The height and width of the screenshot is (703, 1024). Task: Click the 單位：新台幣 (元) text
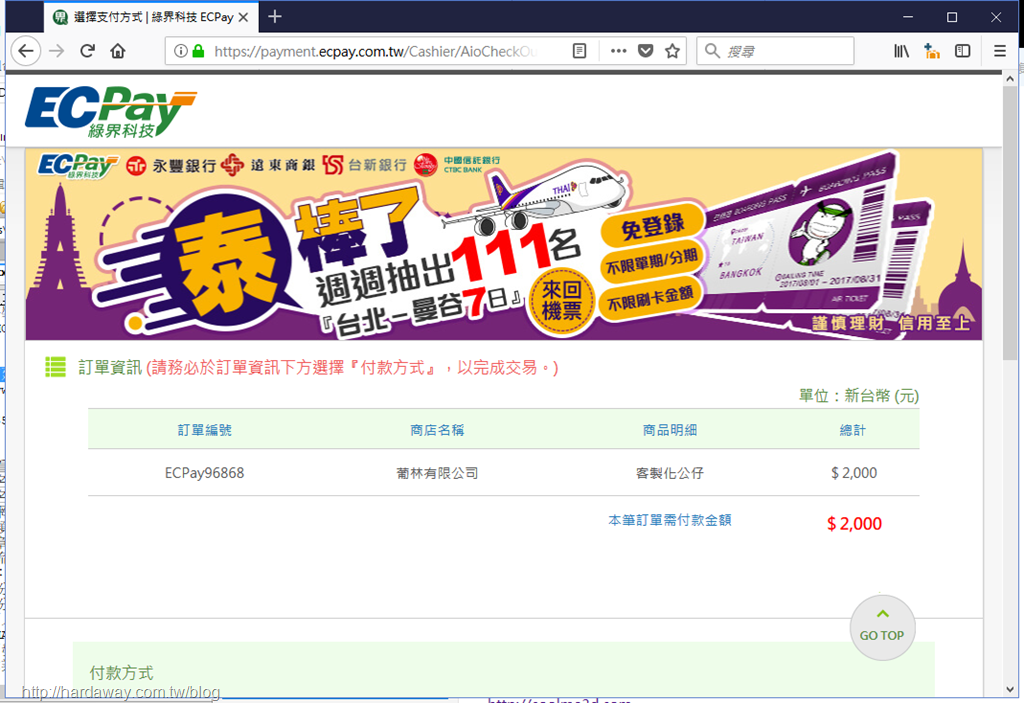tap(858, 395)
